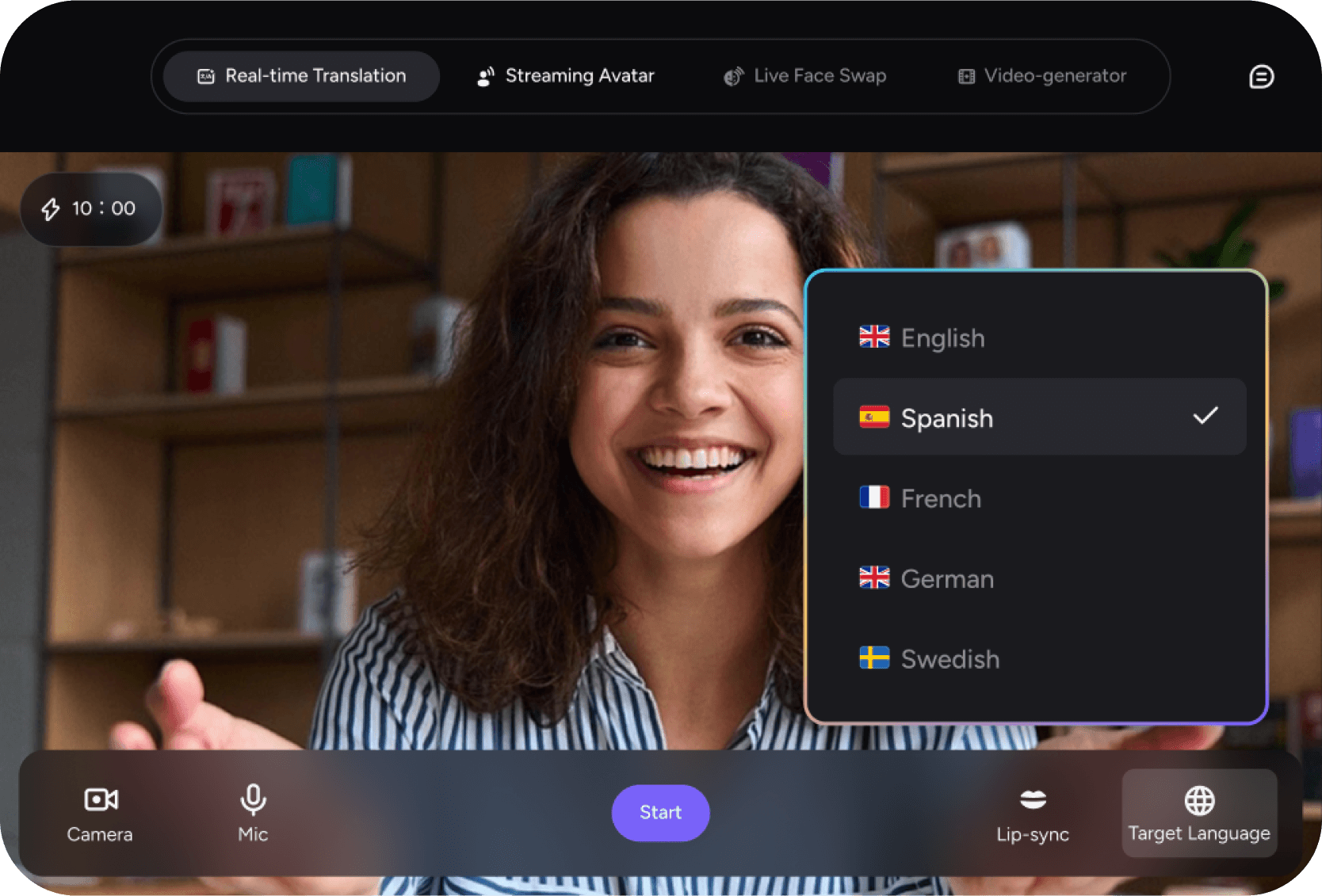
Task: Click the Spanish flag icon
Action: tap(874, 417)
